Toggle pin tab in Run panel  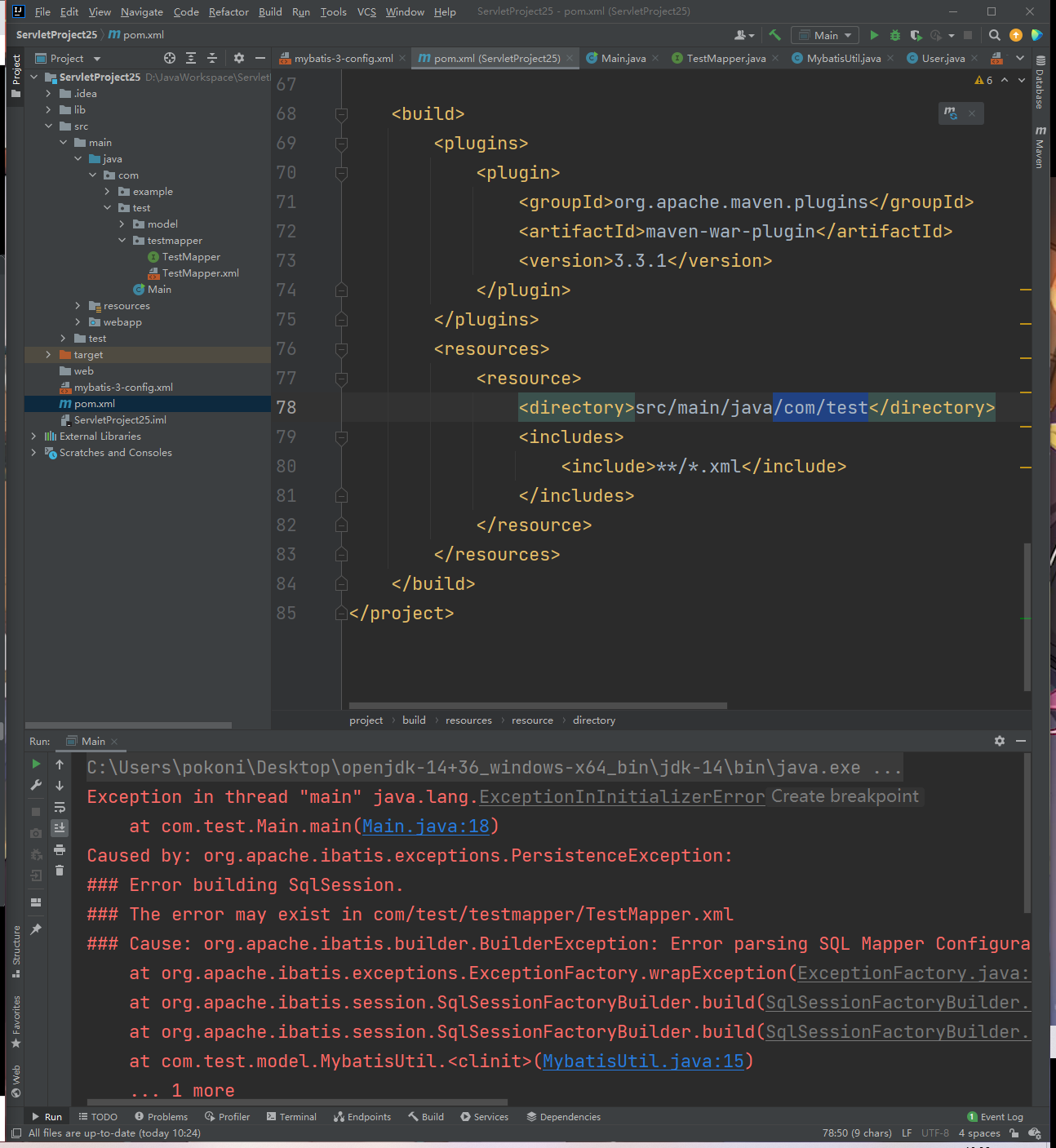point(36,929)
